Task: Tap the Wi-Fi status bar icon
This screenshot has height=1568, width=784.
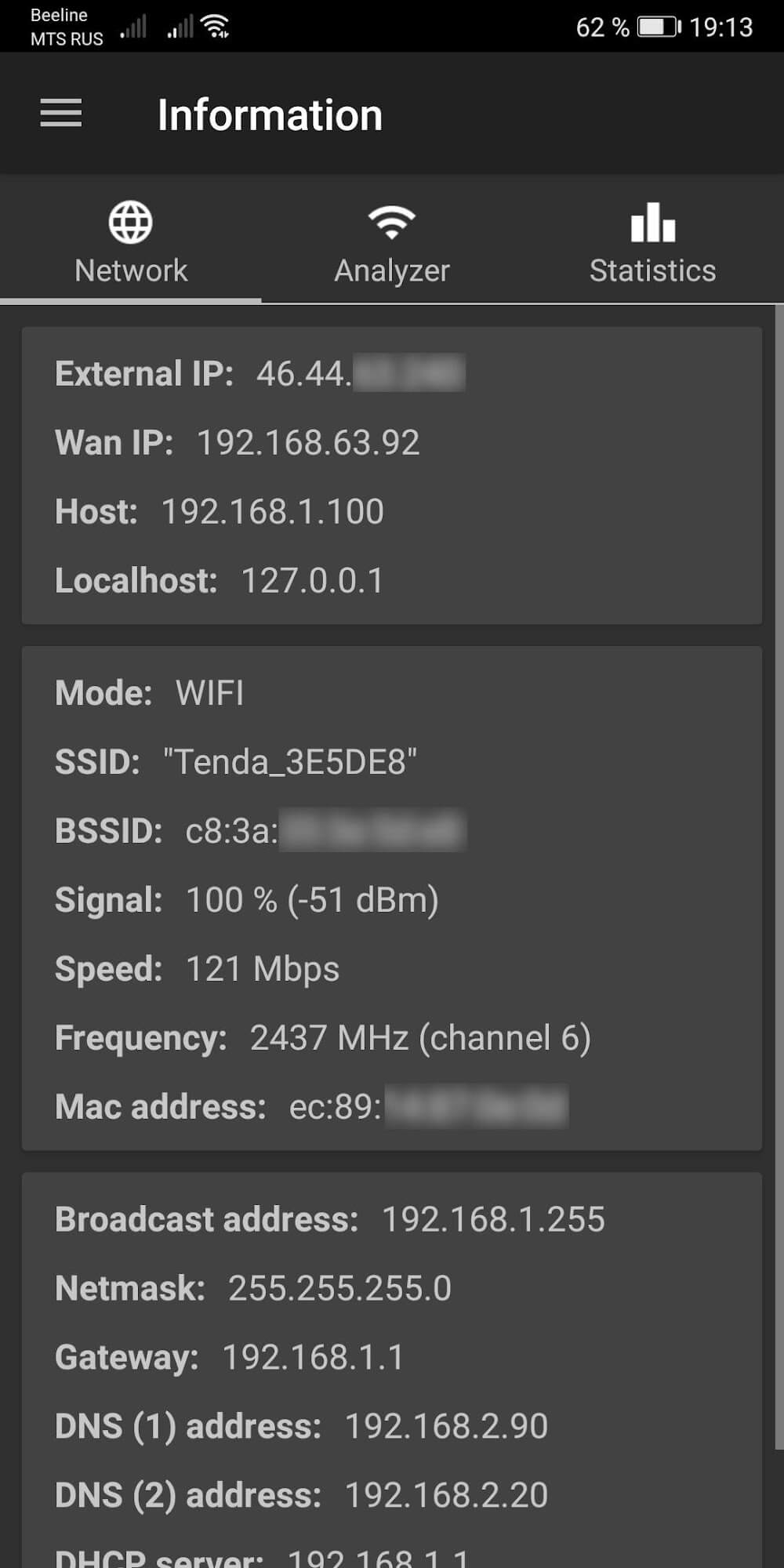Action: coord(216,27)
